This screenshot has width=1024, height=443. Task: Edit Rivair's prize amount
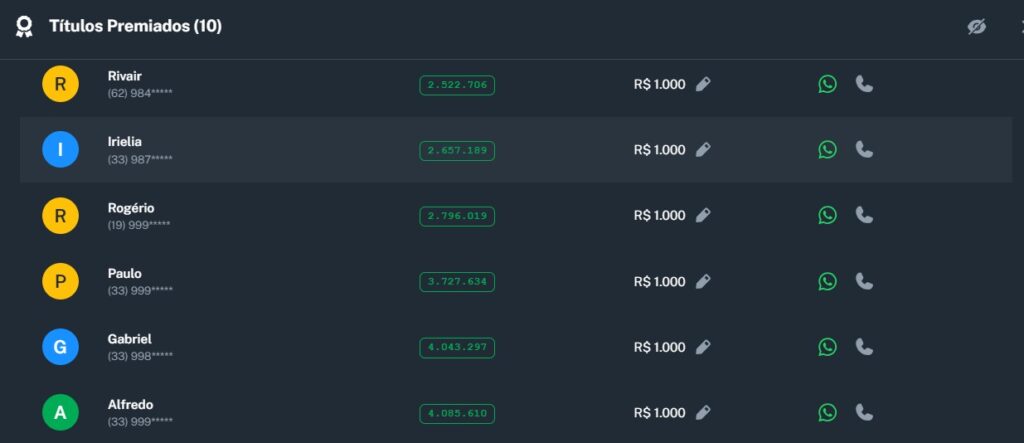tap(703, 85)
